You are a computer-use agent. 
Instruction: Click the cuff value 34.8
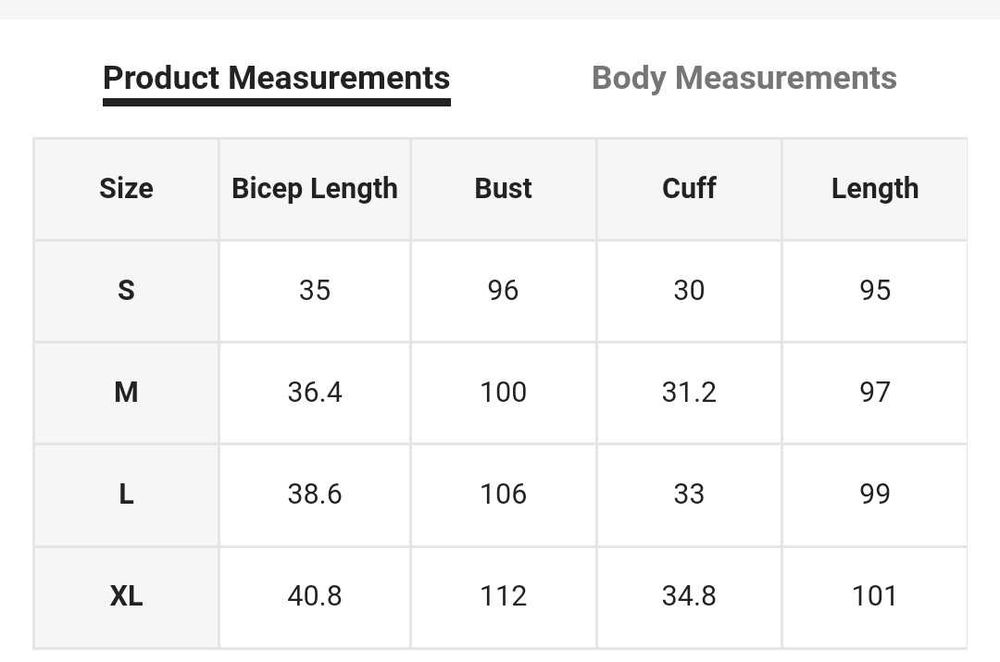[x=689, y=596]
